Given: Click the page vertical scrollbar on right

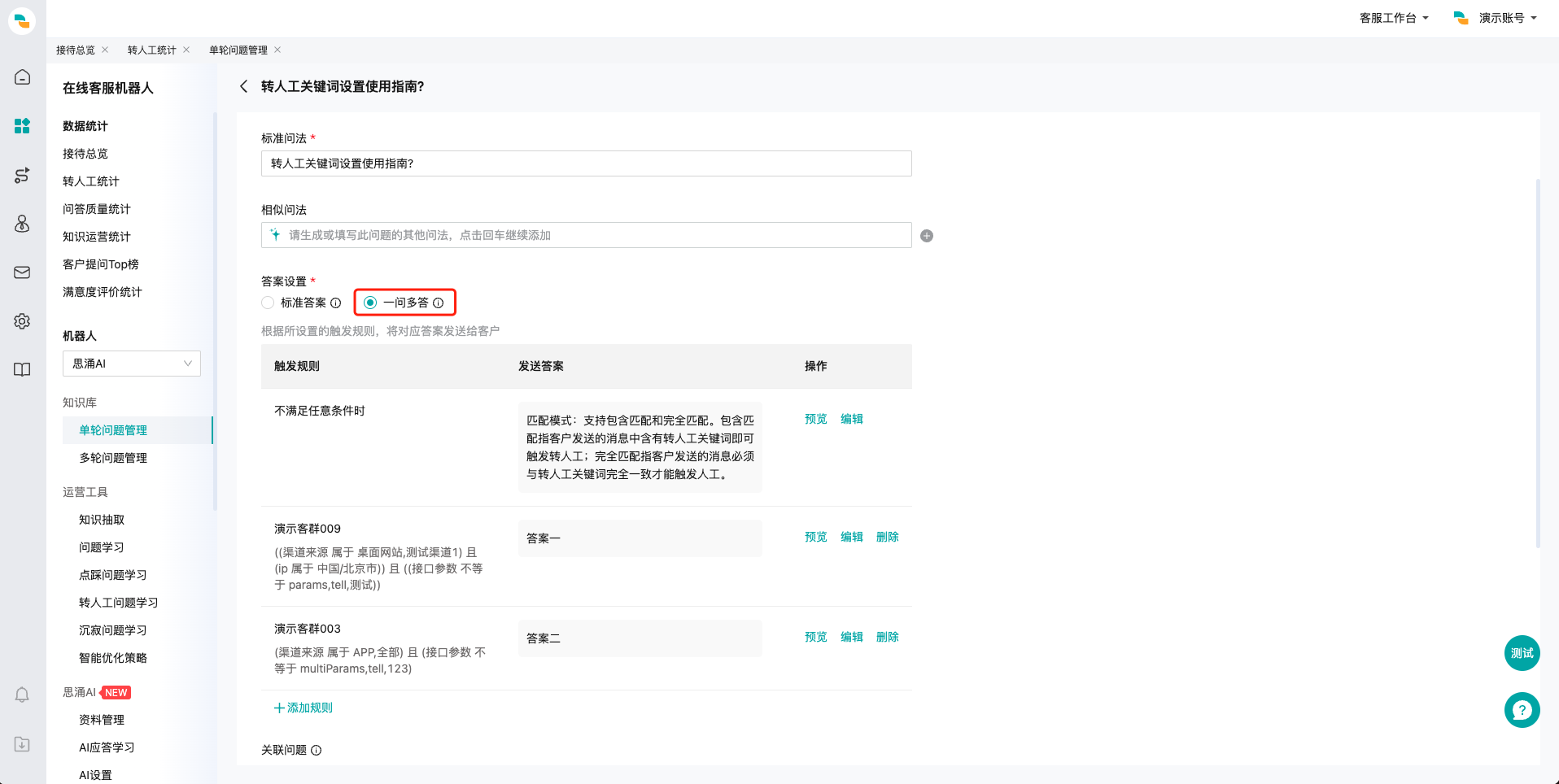Looking at the screenshot, I should click(x=1538, y=363).
